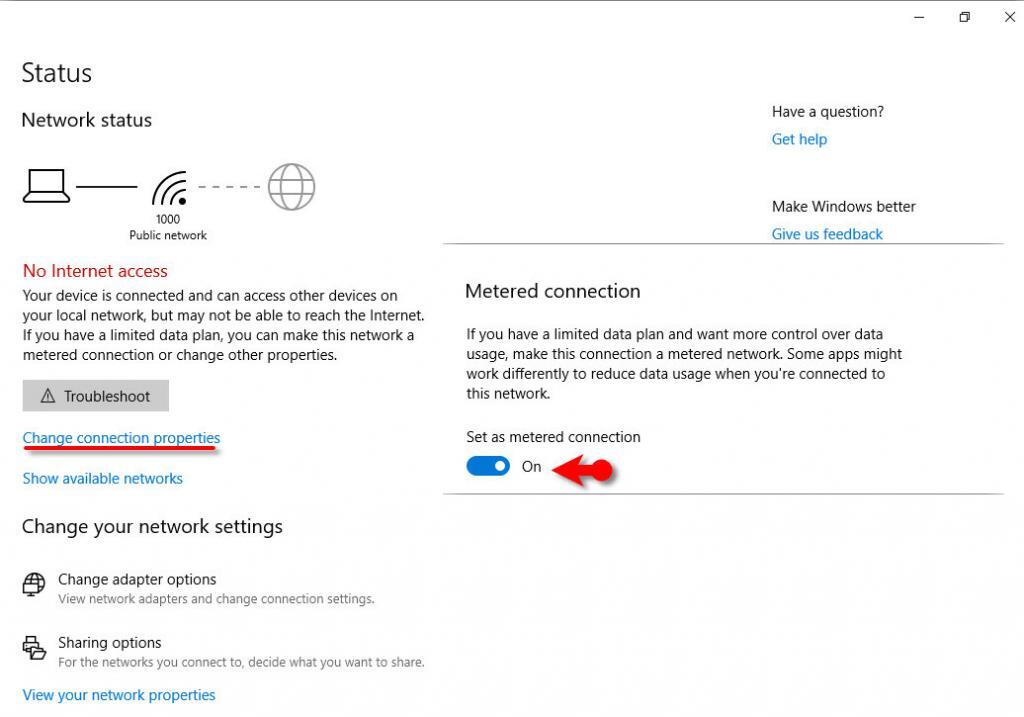Click the On label beside the metered switch
The image size is (1024, 717).
[x=531, y=466]
